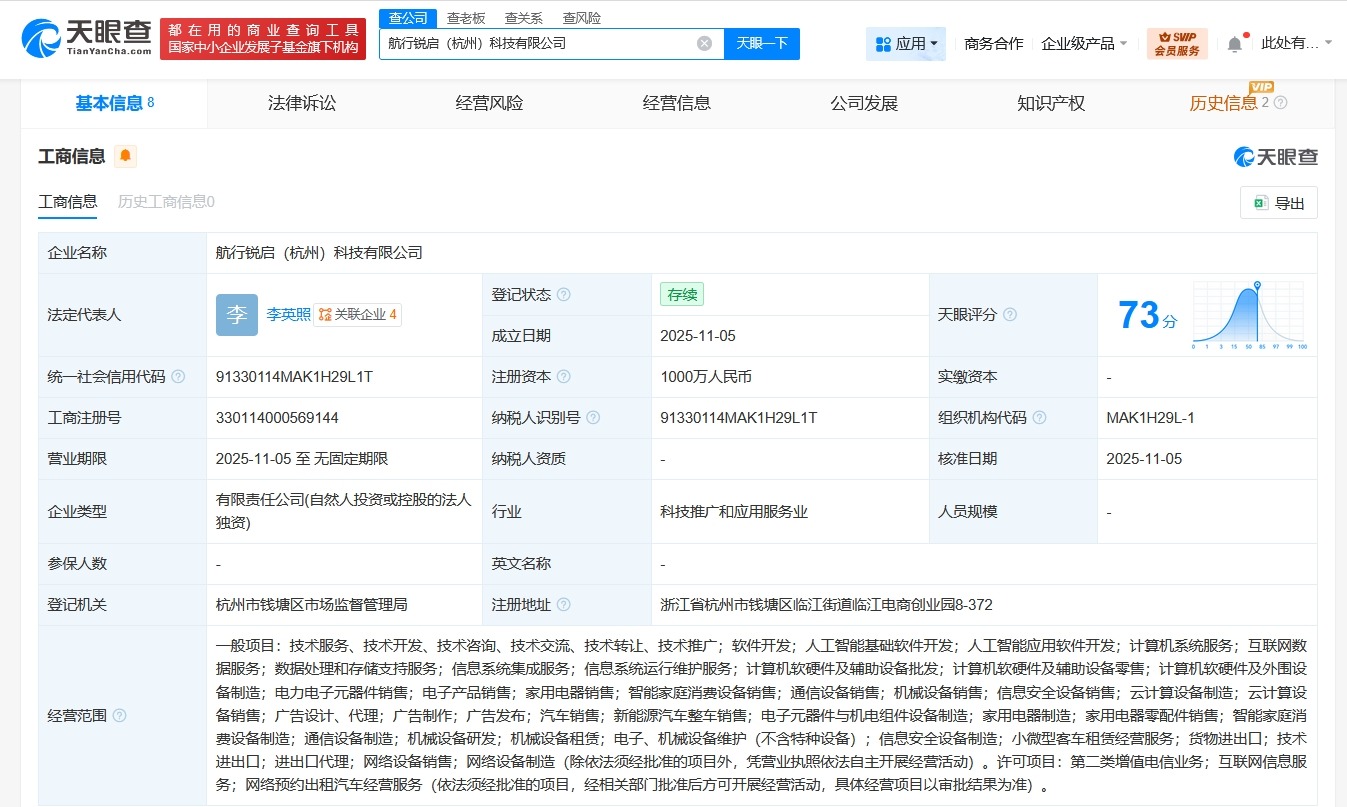The image size is (1347, 807).
Task: Clear the search box using the X icon
Action: pyautogui.click(x=704, y=44)
